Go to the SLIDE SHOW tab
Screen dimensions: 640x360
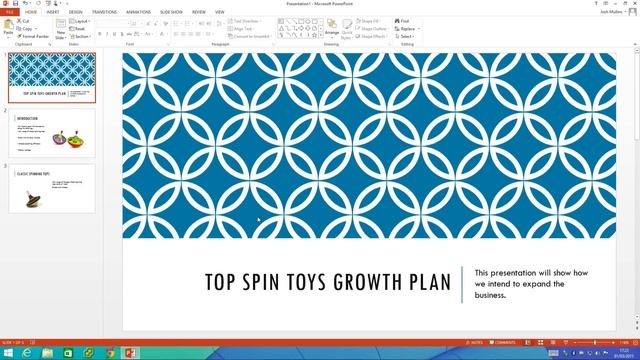pyautogui.click(x=171, y=12)
